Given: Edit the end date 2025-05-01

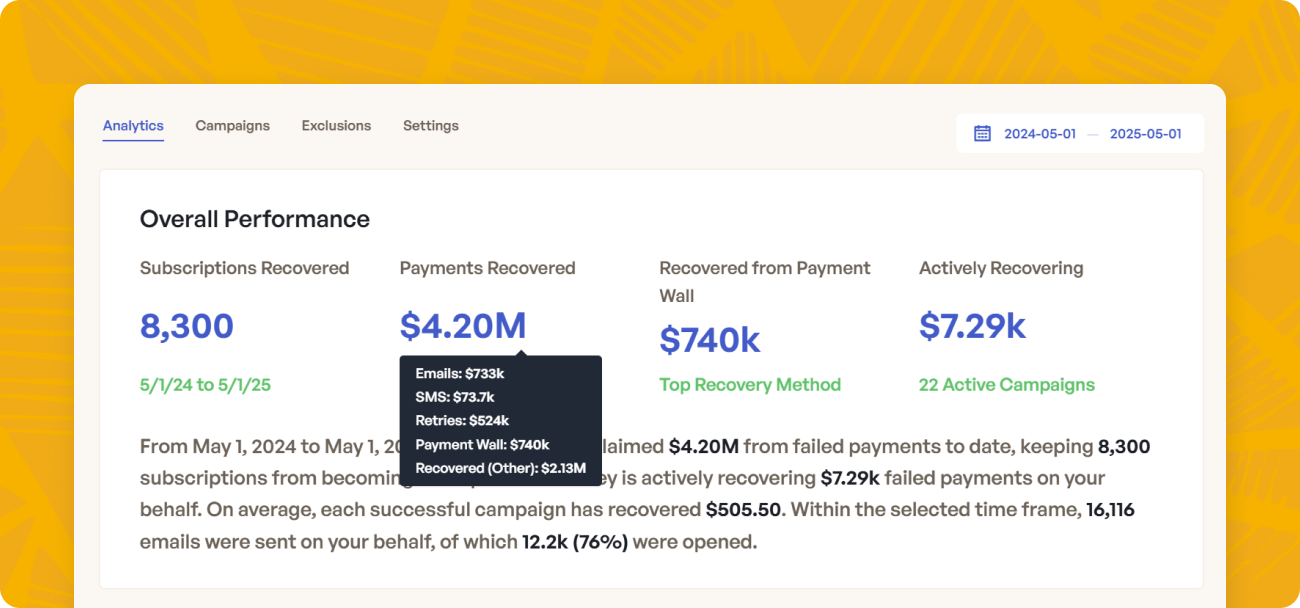Looking at the screenshot, I should (1145, 134).
